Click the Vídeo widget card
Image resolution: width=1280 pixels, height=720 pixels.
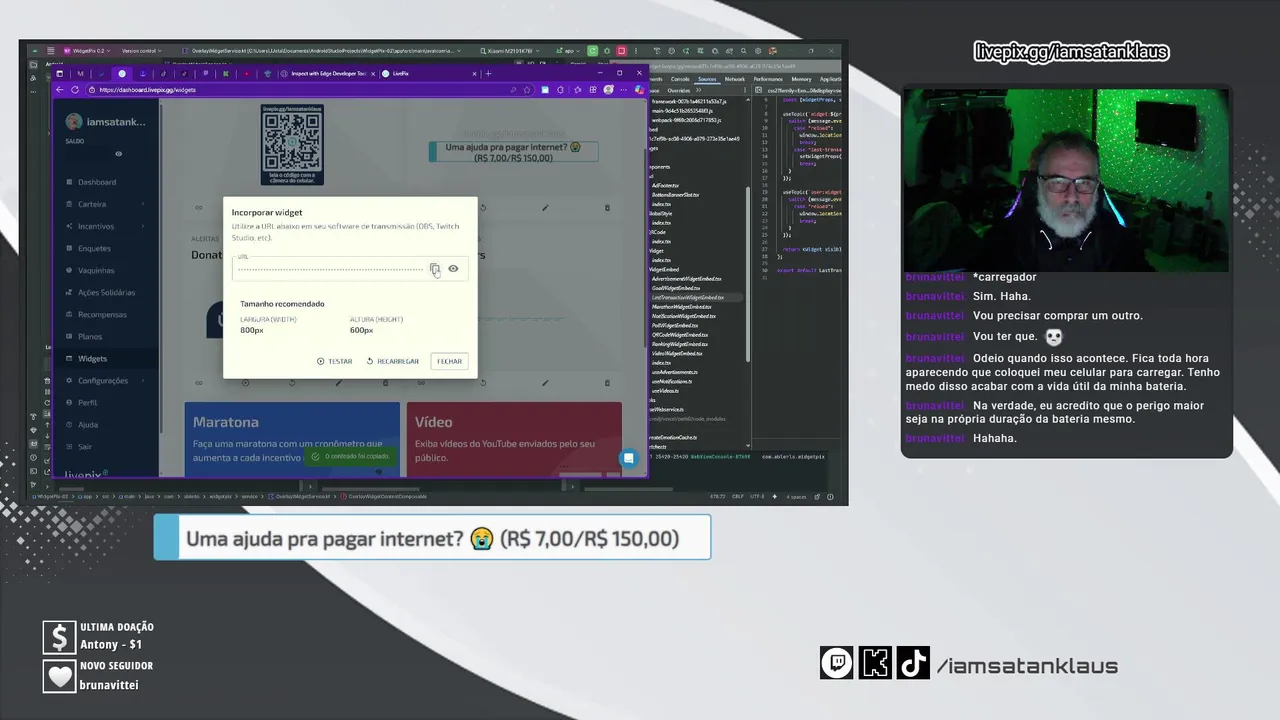(x=514, y=439)
